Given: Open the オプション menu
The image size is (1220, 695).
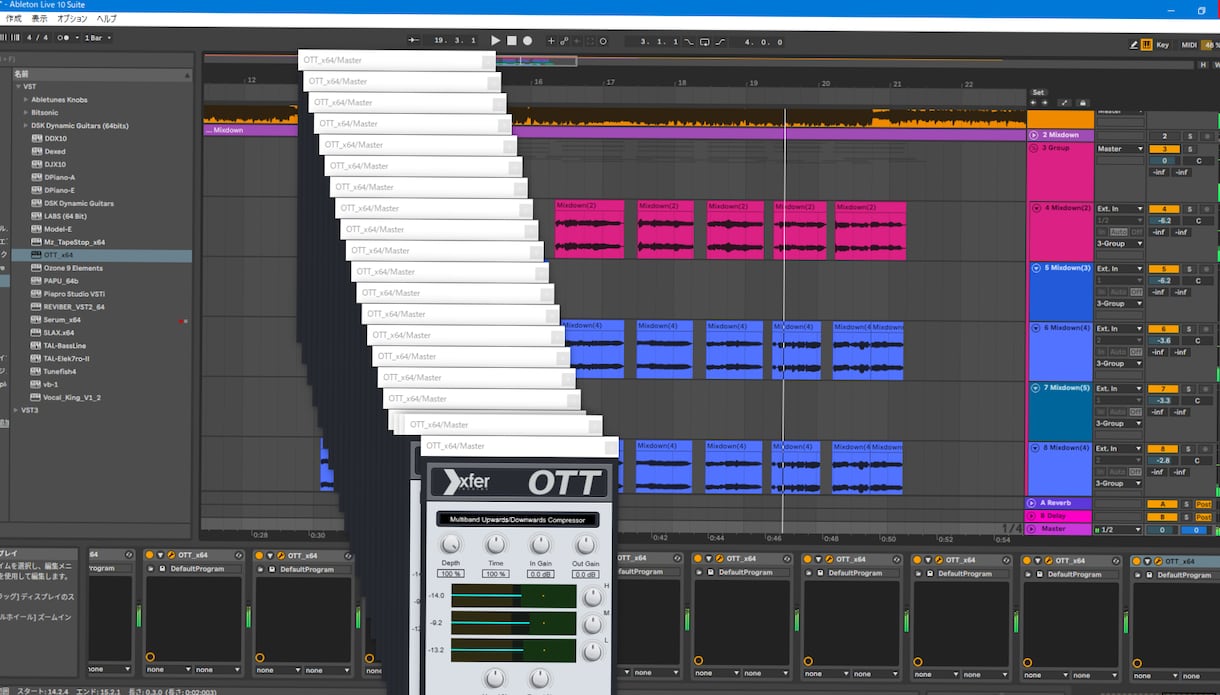Looking at the screenshot, I should click(72, 19).
